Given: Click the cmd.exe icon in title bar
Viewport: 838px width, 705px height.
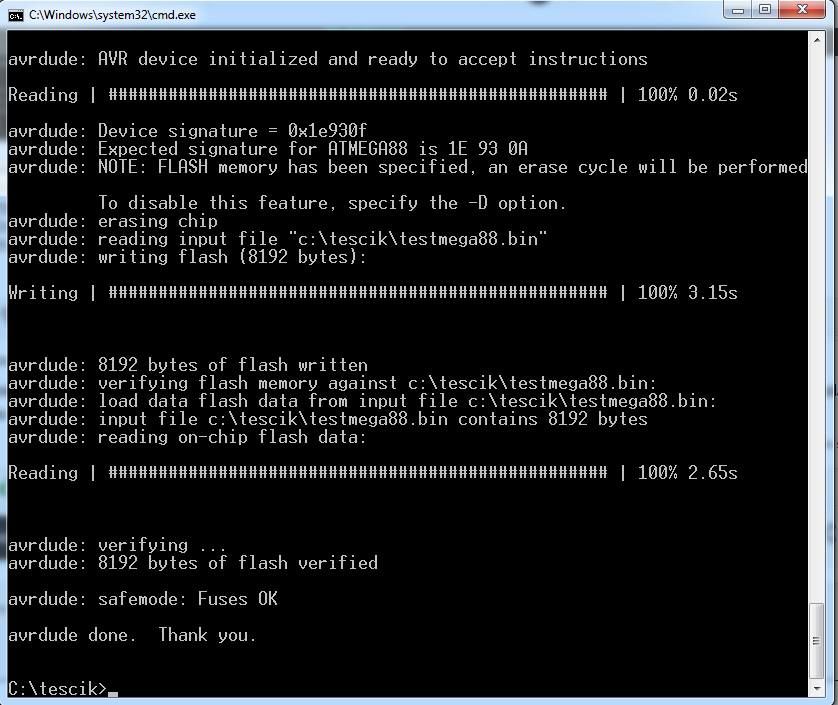Looking at the screenshot, I should (16, 16).
